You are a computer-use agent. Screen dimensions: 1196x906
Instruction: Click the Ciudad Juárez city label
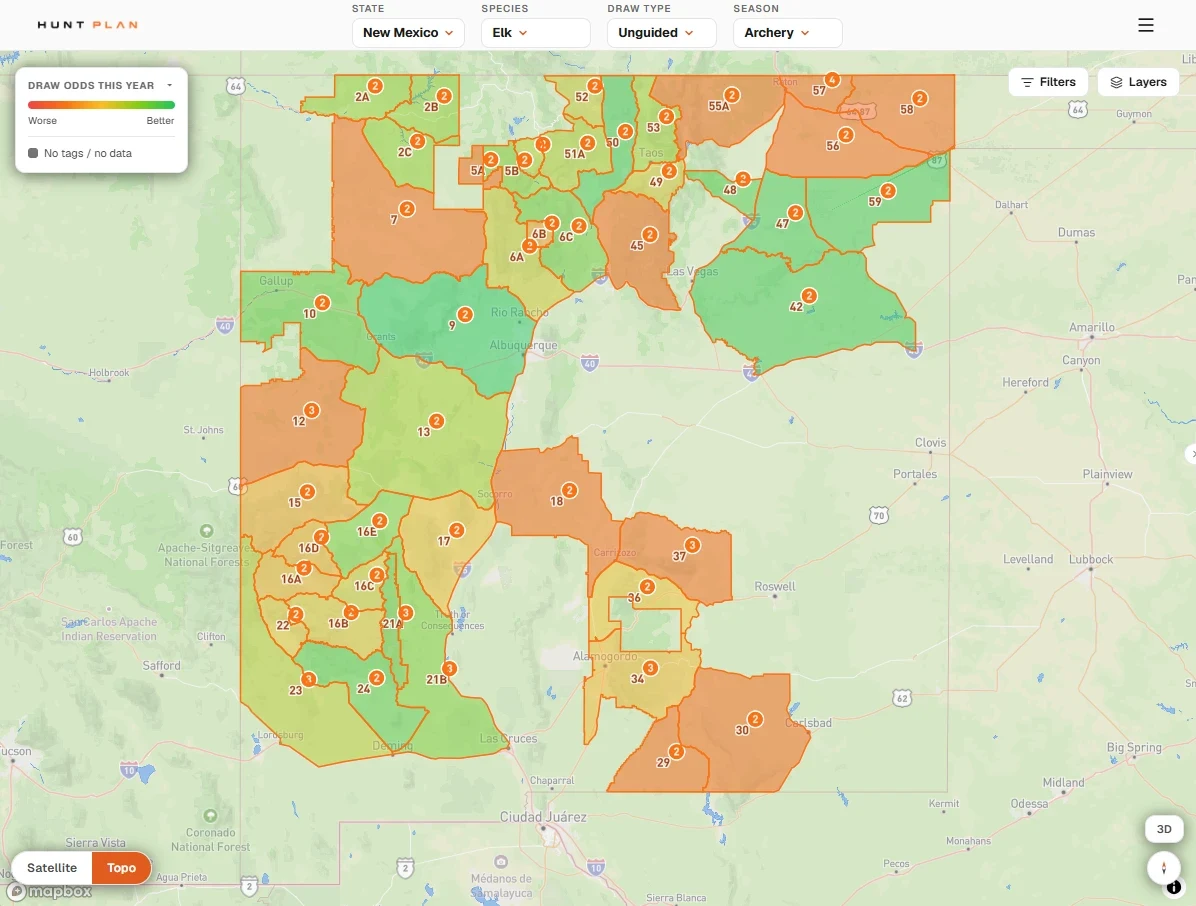543,817
